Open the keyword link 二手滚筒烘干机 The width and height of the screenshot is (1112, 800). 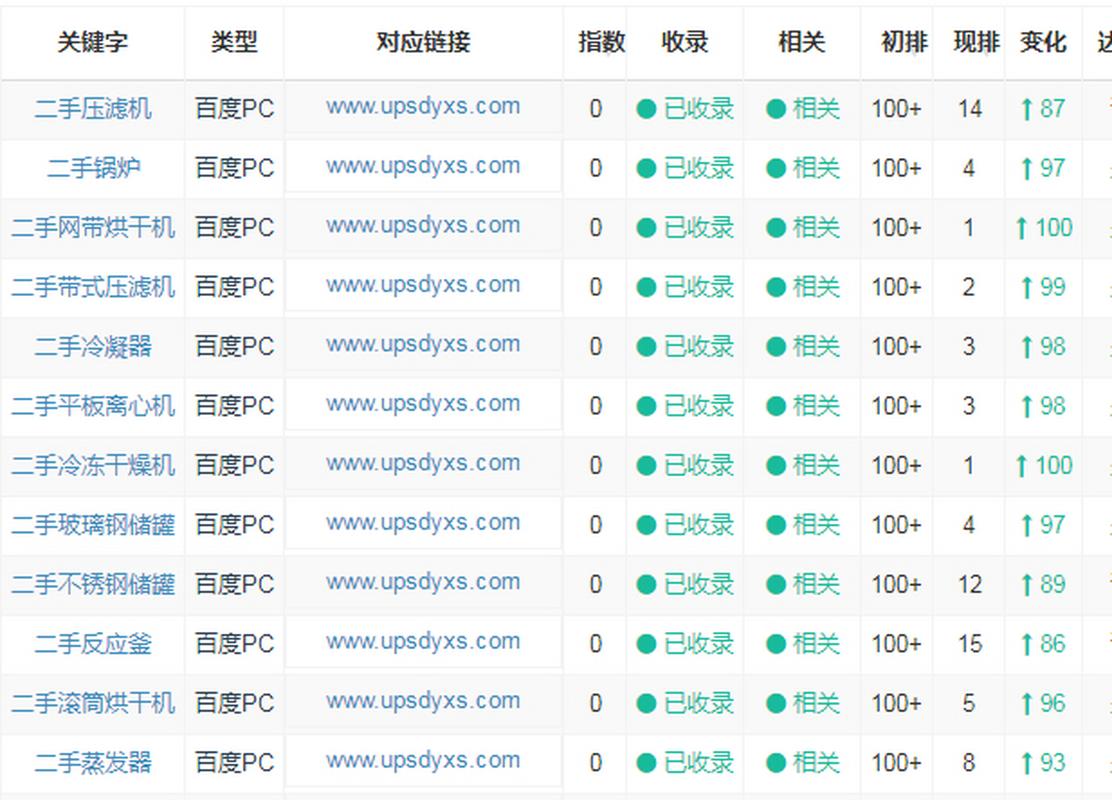pyautogui.click(x=93, y=704)
